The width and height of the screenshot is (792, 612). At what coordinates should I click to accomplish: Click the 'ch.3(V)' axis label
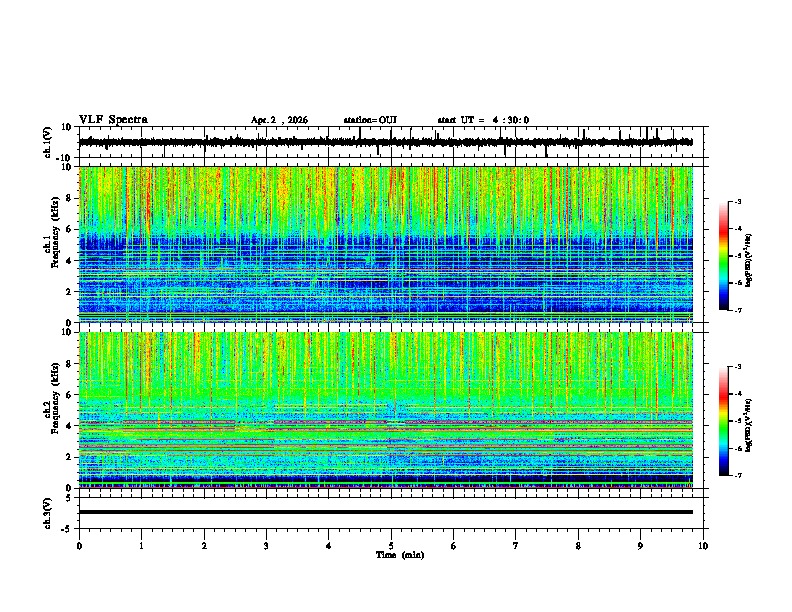(48, 513)
